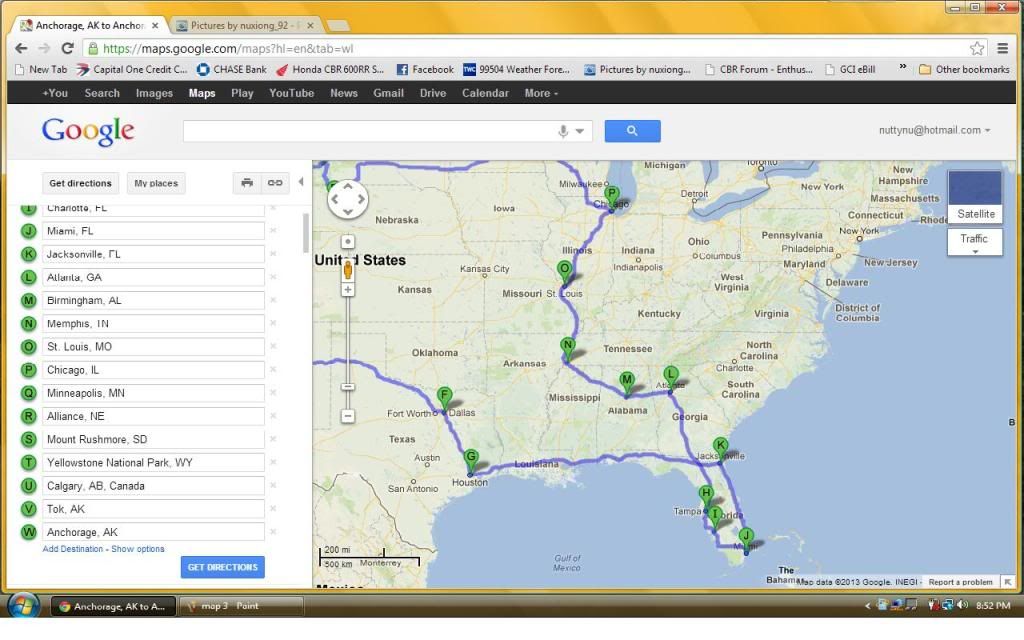Zoom in with the plus button
1024x640 pixels.
348,289
